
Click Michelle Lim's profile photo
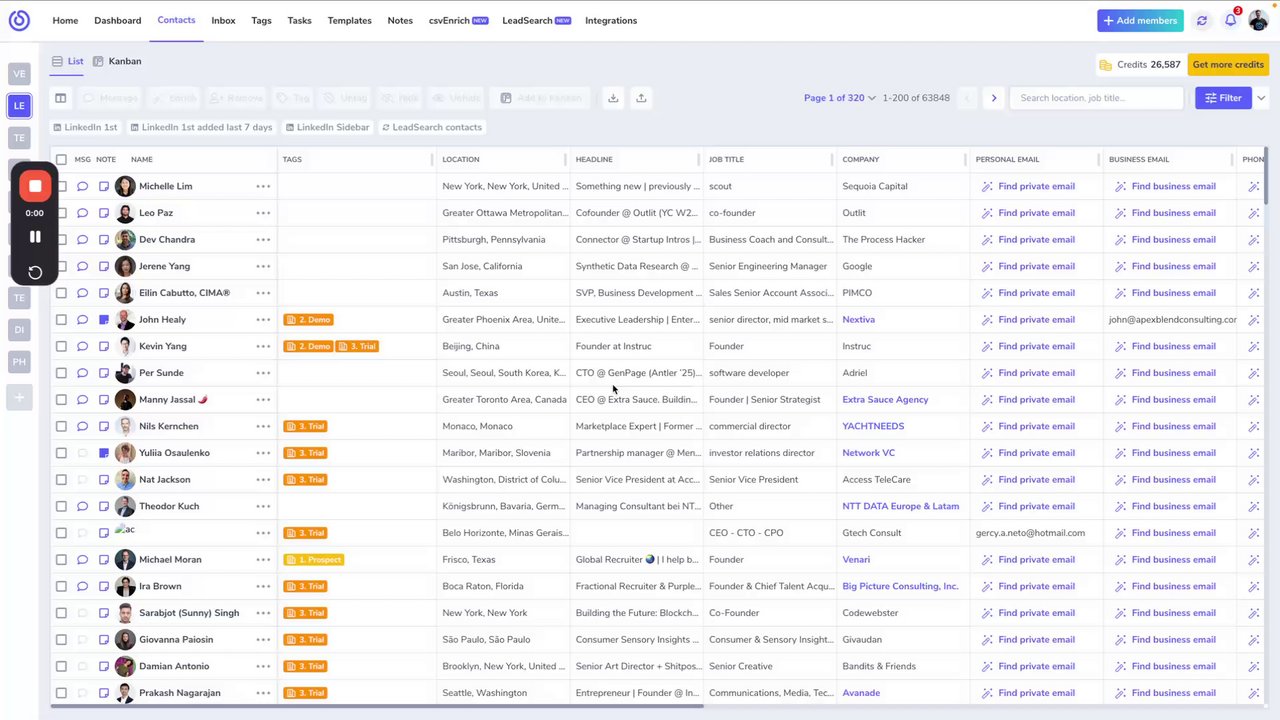click(x=125, y=186)
